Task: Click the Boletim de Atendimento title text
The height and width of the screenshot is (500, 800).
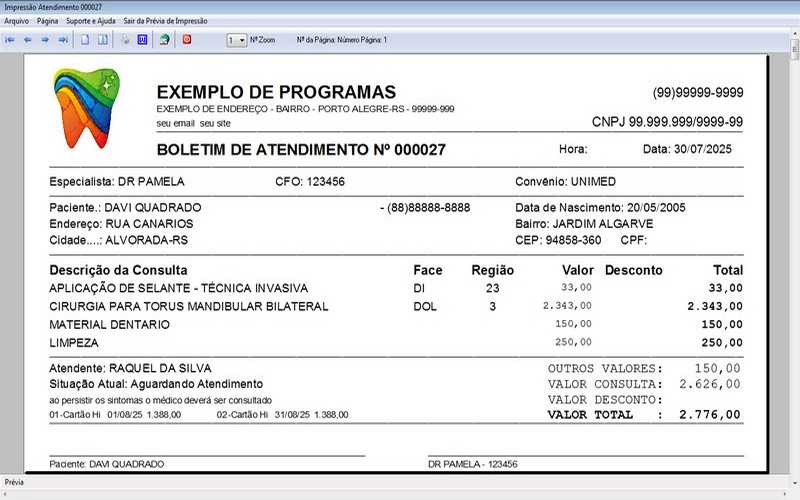Action: pyautogui.click(x=301, y=150)
